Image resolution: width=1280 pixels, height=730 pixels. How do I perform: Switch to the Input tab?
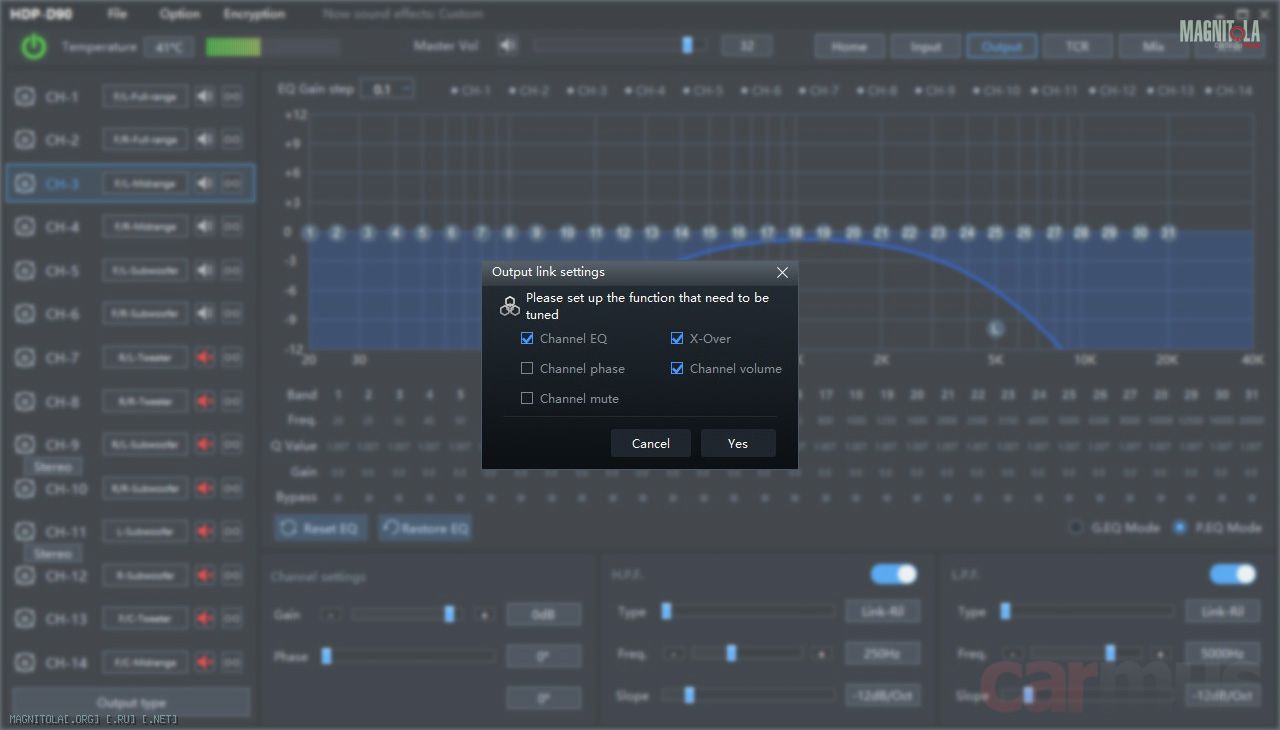point(925,47)
